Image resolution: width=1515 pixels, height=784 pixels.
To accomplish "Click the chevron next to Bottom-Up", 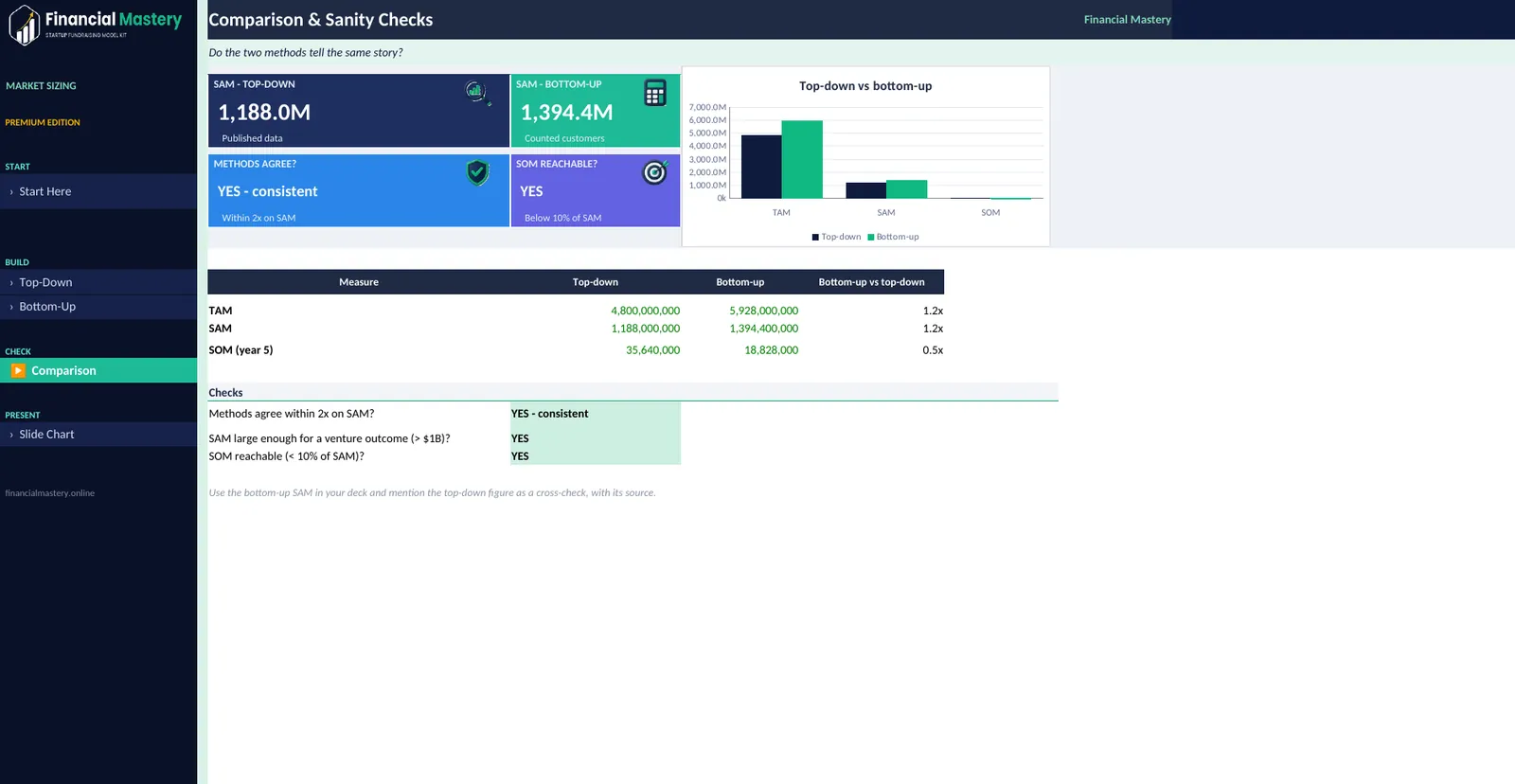I will point(11,307).
